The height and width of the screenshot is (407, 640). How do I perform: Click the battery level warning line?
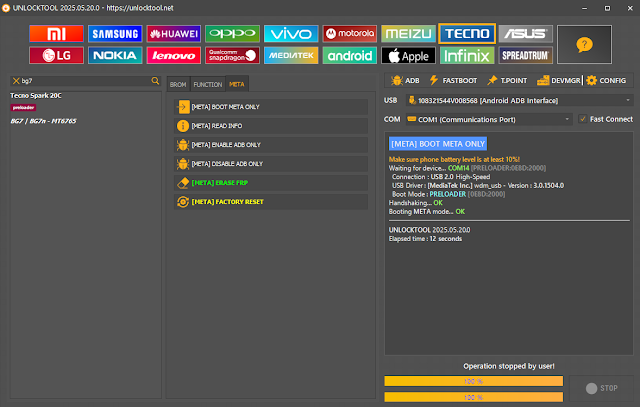tap(454, 159)
